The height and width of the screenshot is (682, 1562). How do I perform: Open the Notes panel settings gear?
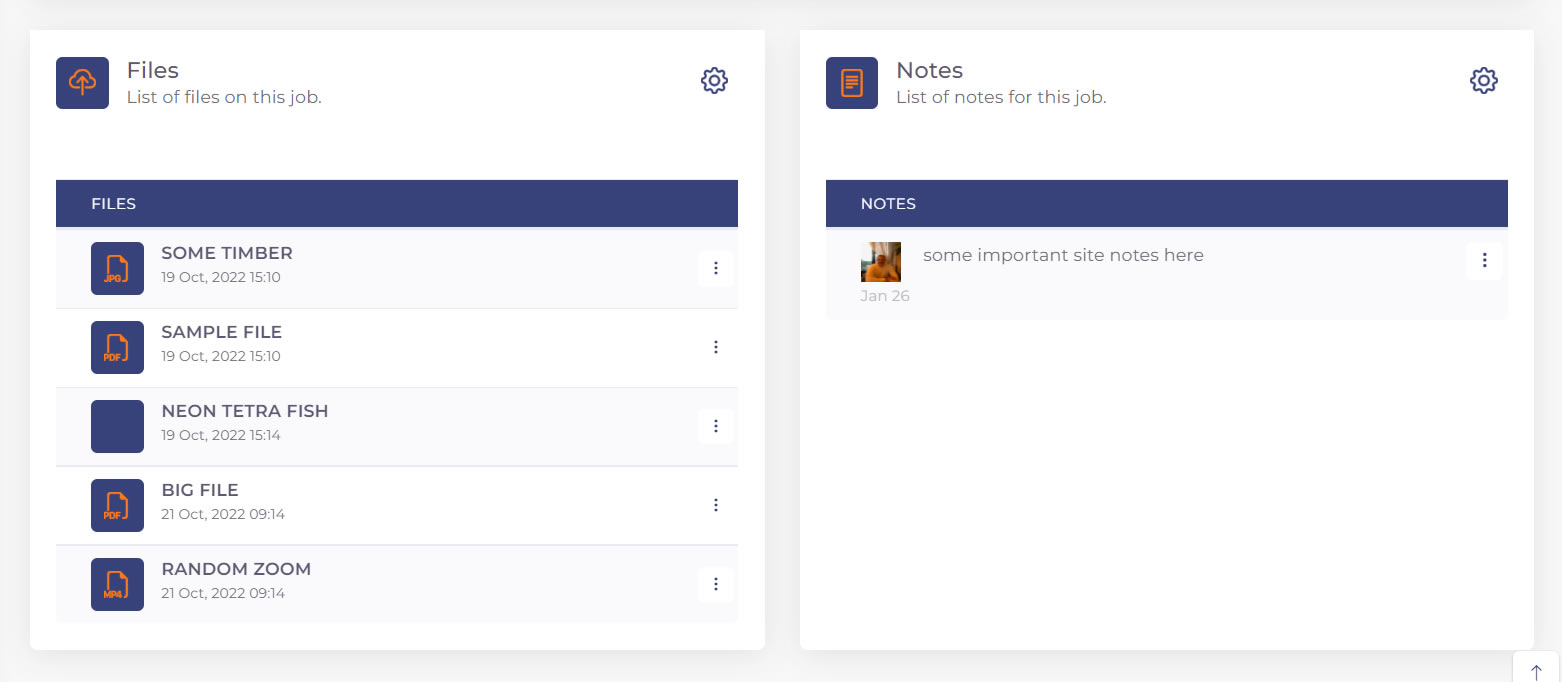(1484, 81)
